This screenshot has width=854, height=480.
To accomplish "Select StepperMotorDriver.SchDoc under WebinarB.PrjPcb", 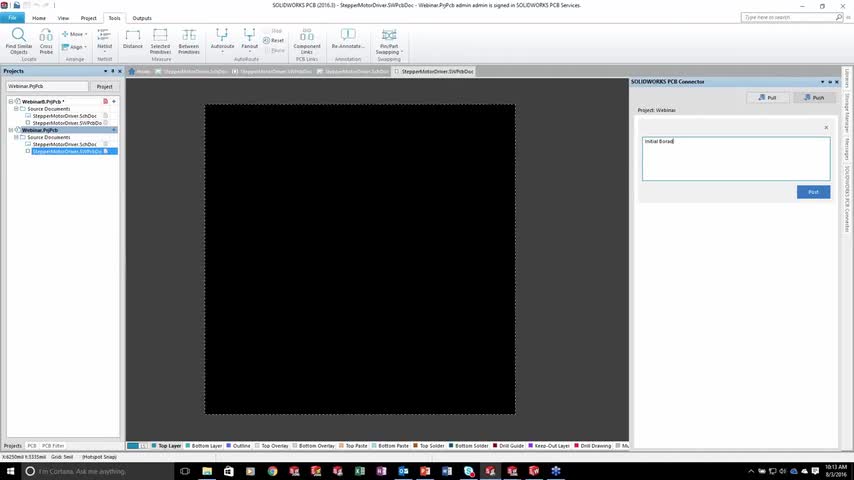I will [x=64, y=116].
